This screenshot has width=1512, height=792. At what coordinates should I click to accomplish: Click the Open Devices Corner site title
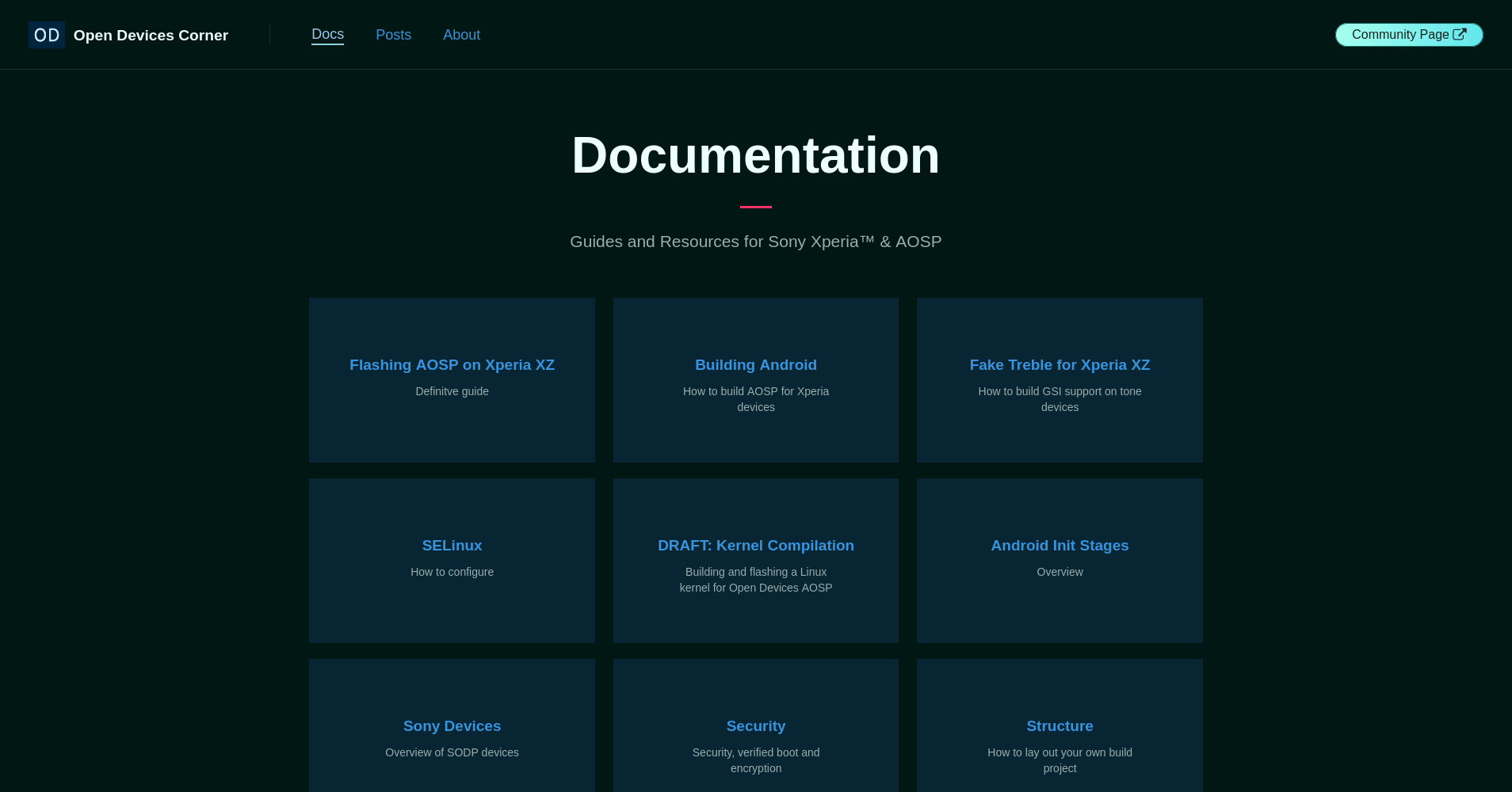[x=151, y=35]
